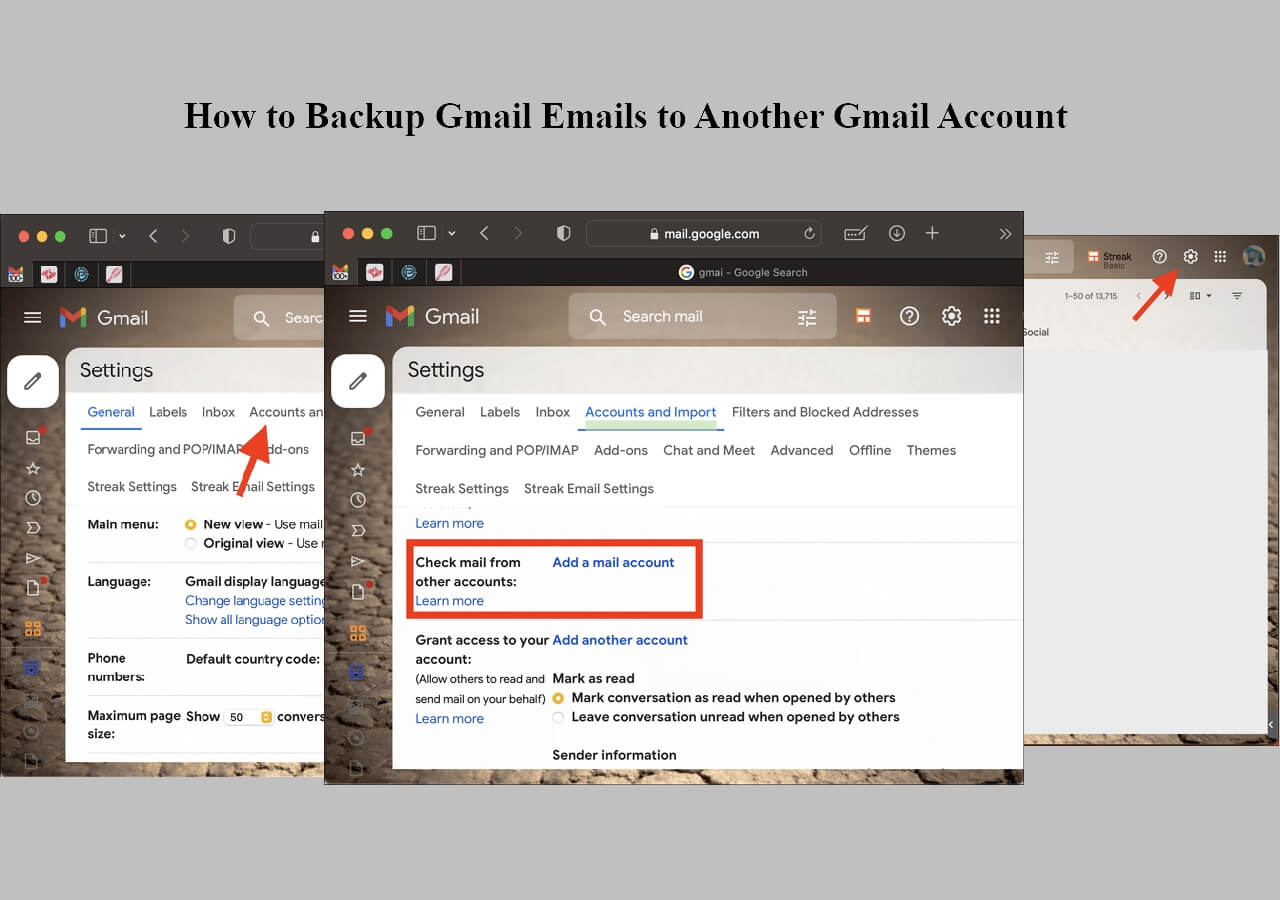Open General tab in middle window
The image size is (1280, 900).
440,412
